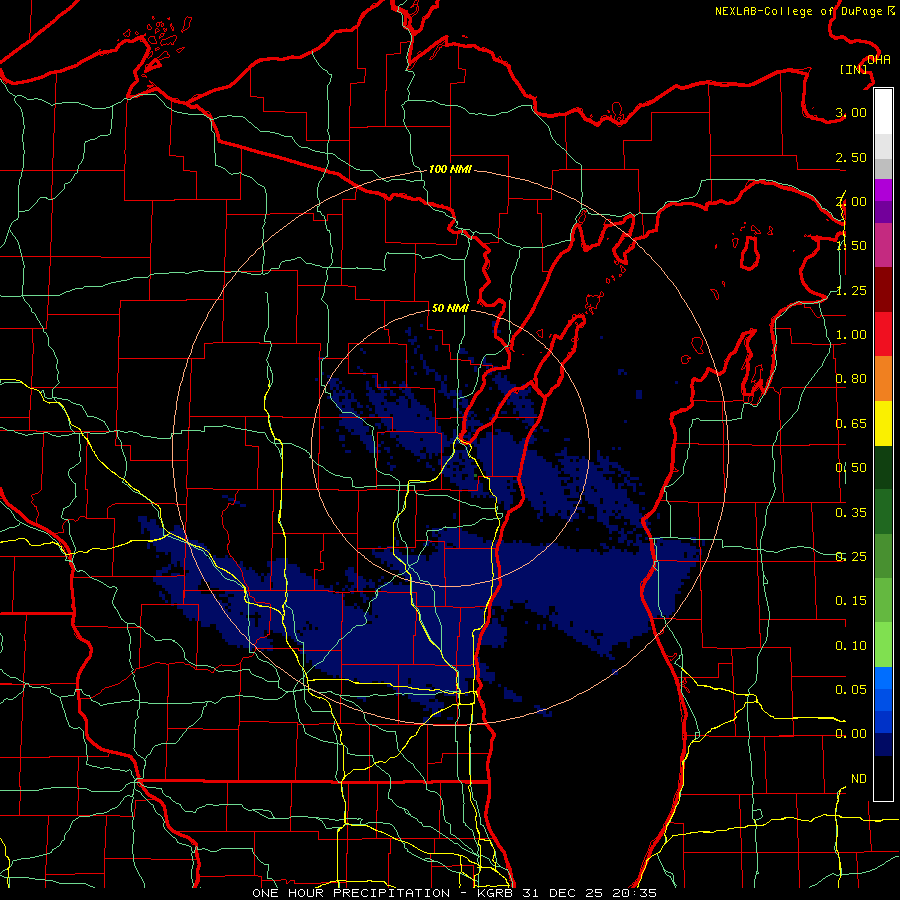
Task: Click the 2.00 legend value
Action: click(851, 201)
